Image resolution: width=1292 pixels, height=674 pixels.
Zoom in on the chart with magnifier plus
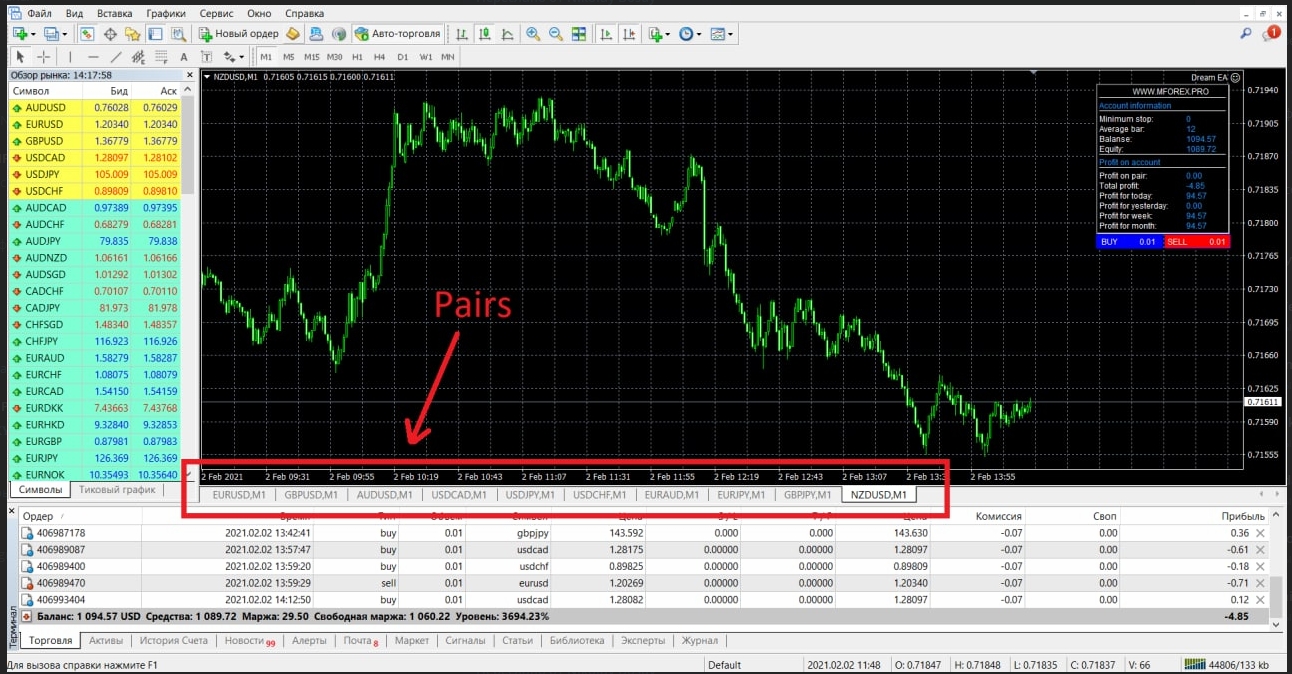tap(533, 34)
